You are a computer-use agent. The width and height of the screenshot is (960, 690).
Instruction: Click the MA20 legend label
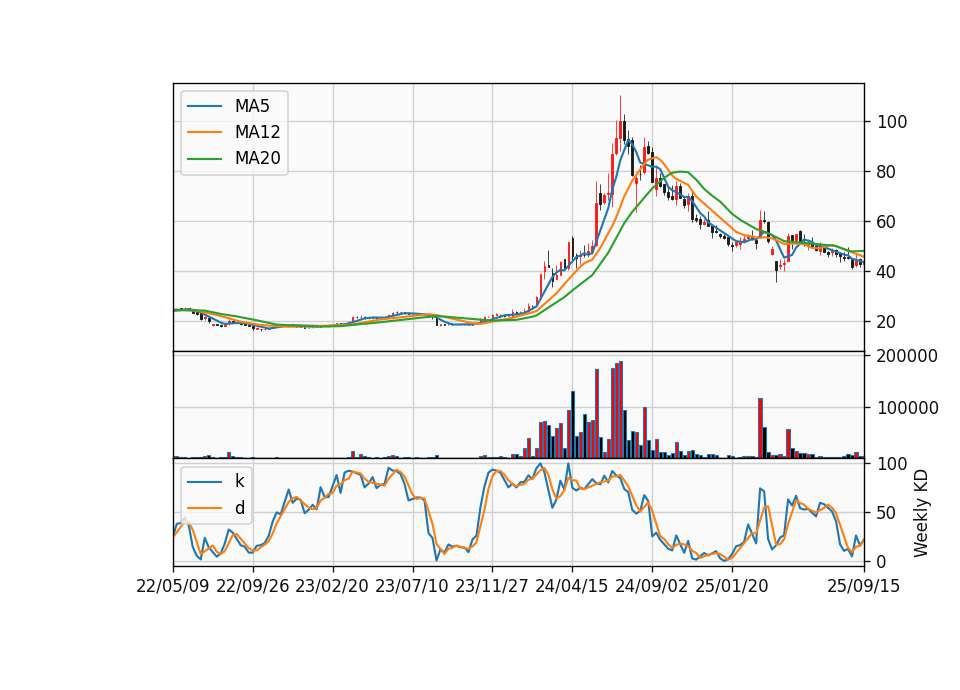[257, 158]
